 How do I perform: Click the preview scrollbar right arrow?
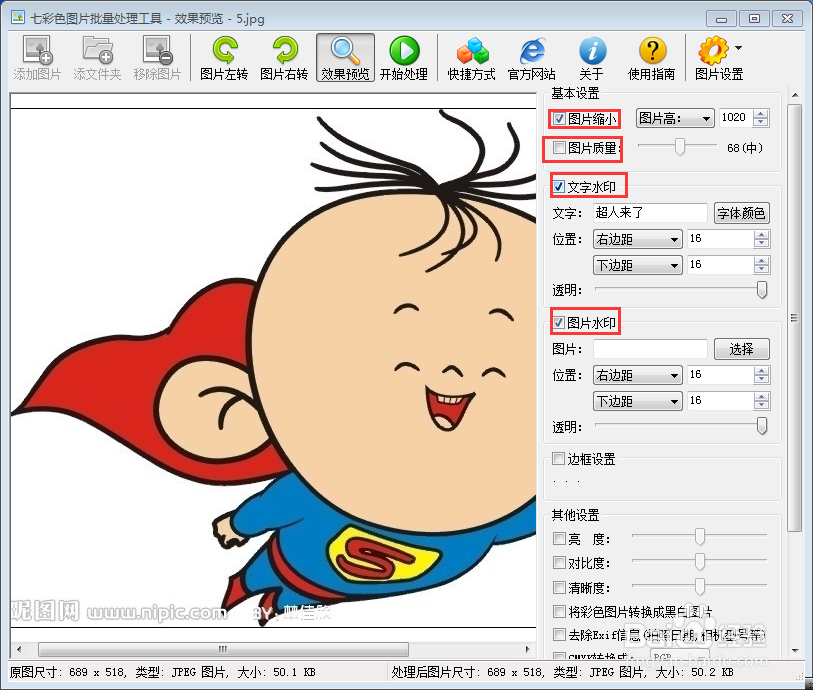coord(528,649)
